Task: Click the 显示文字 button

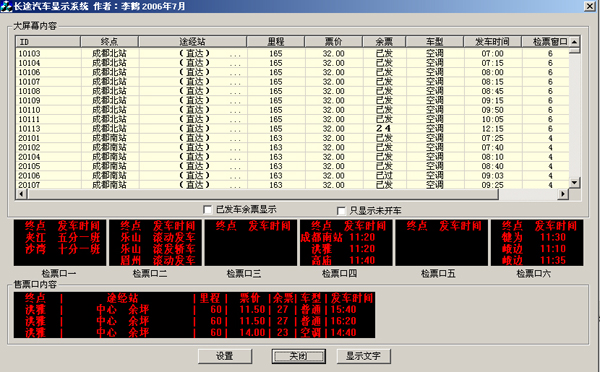Action: click(x=364, y=356)
